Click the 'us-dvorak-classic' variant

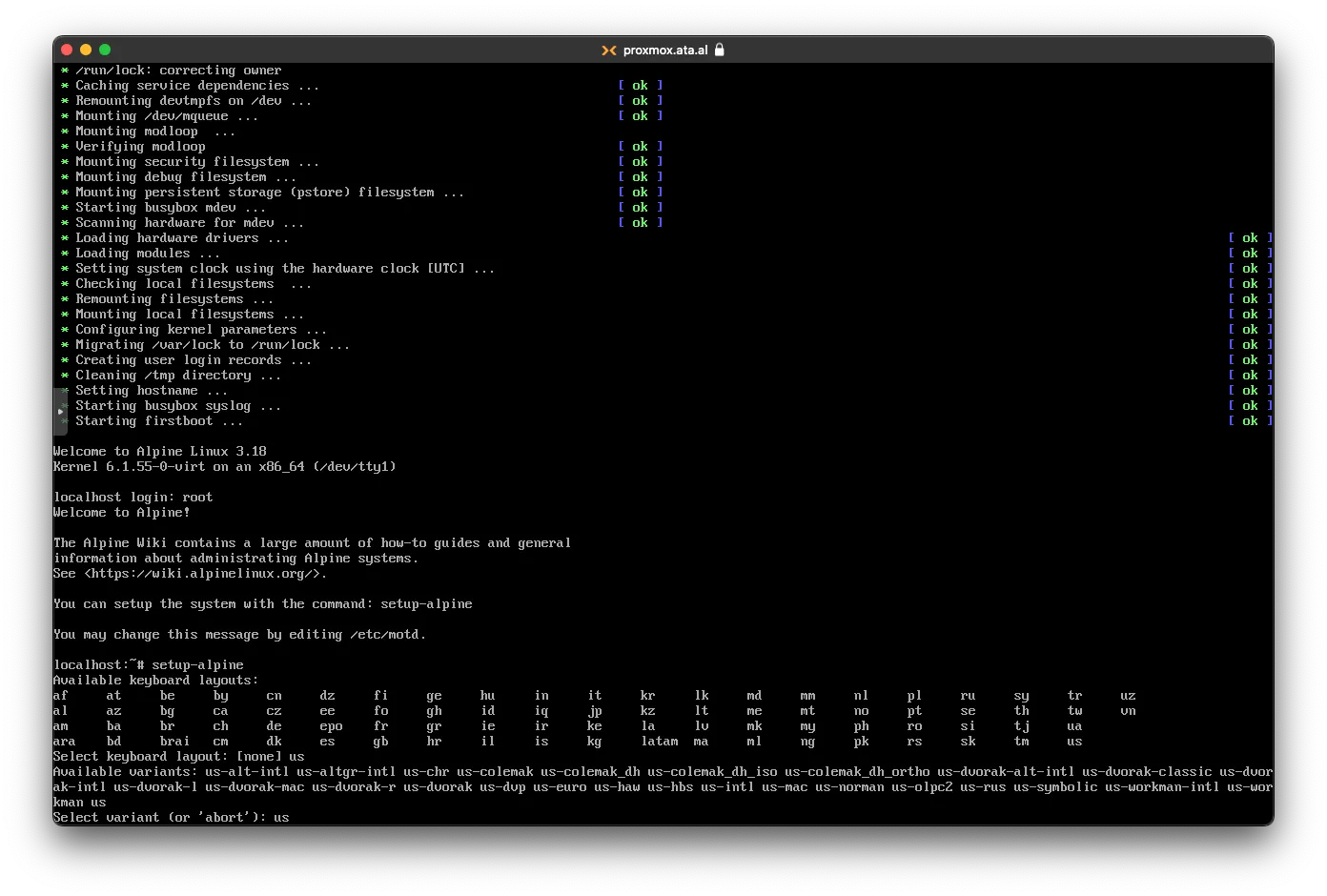pyautogui.click(x=1148, y=772)
